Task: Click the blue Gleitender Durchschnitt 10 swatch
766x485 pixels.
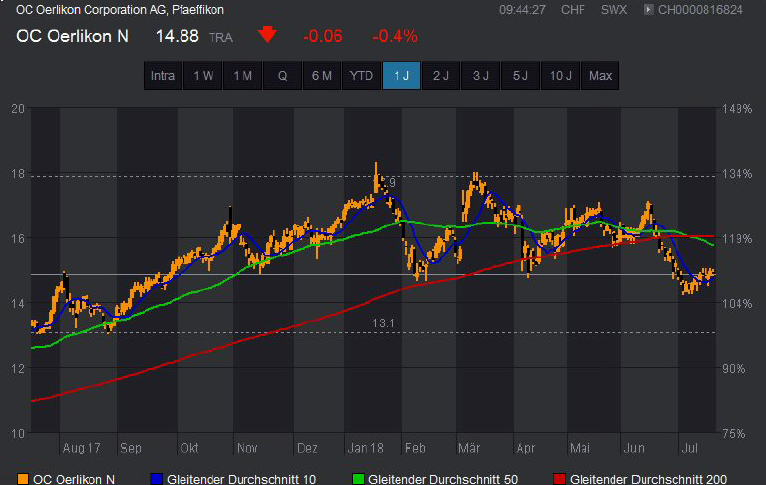Action: [156, 479]
